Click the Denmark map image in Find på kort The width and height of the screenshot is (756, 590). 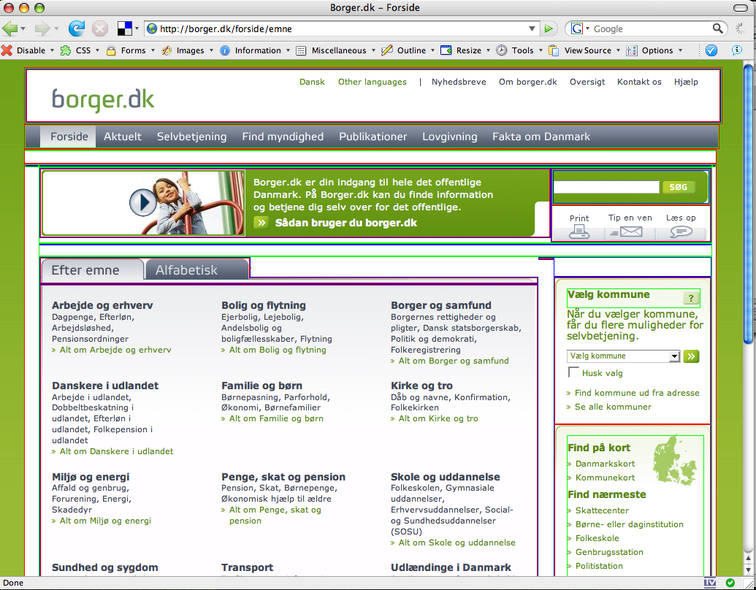675,459
